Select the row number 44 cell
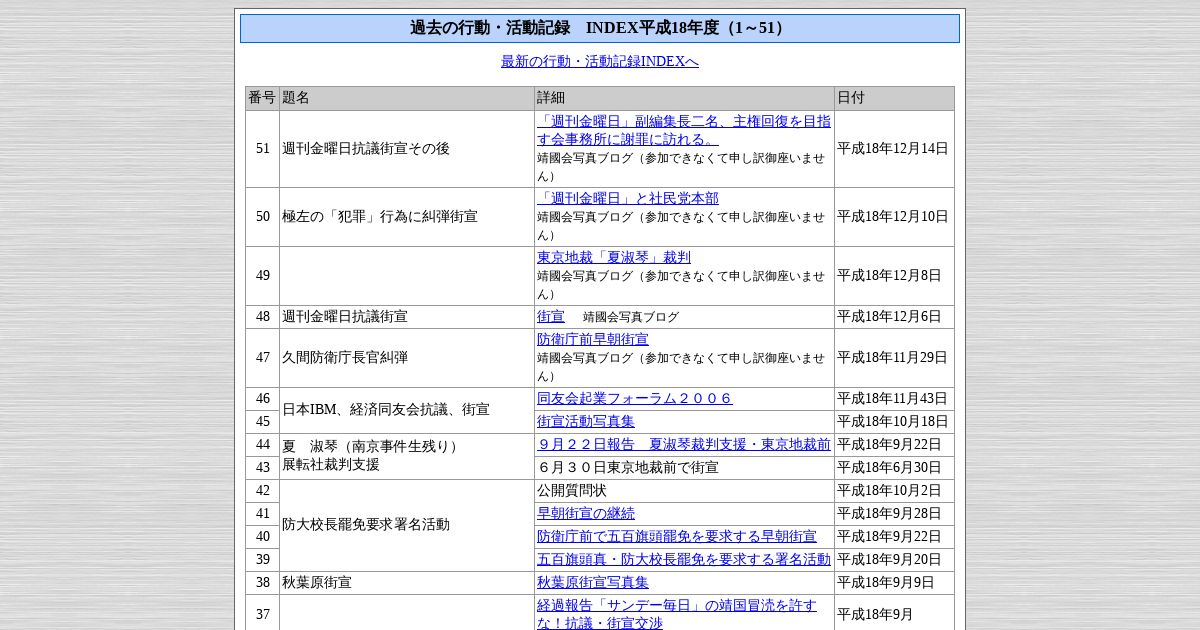 click(x=262, y=444)
